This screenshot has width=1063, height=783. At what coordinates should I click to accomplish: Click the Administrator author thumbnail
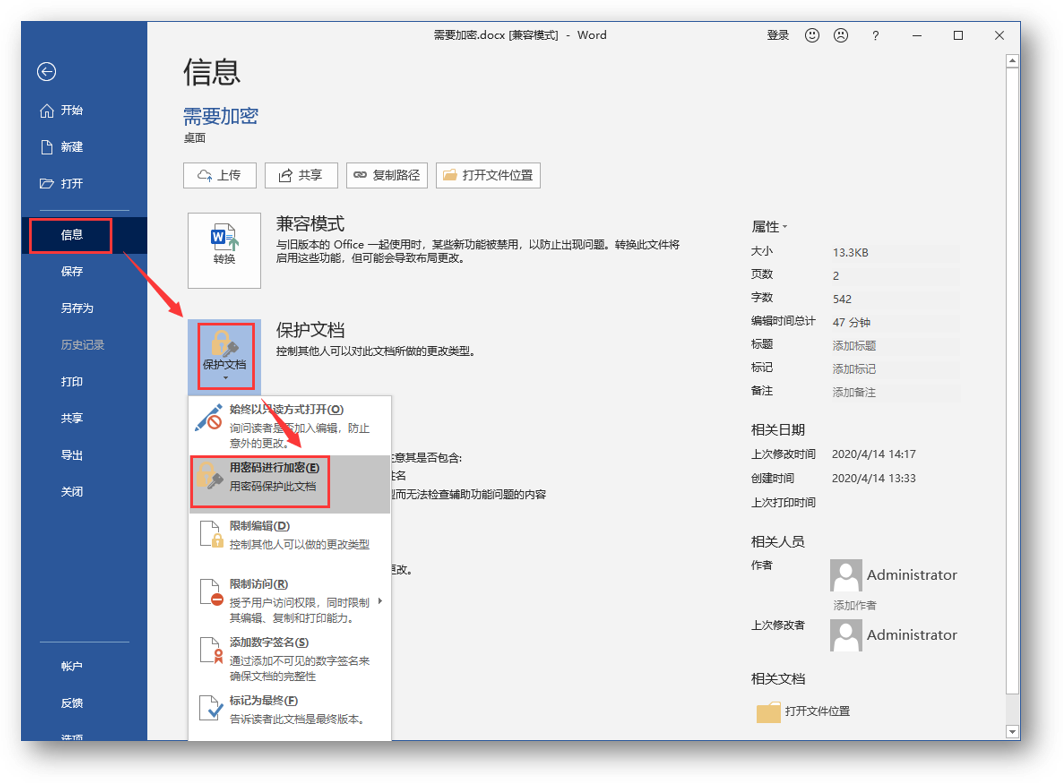[845, 574]
